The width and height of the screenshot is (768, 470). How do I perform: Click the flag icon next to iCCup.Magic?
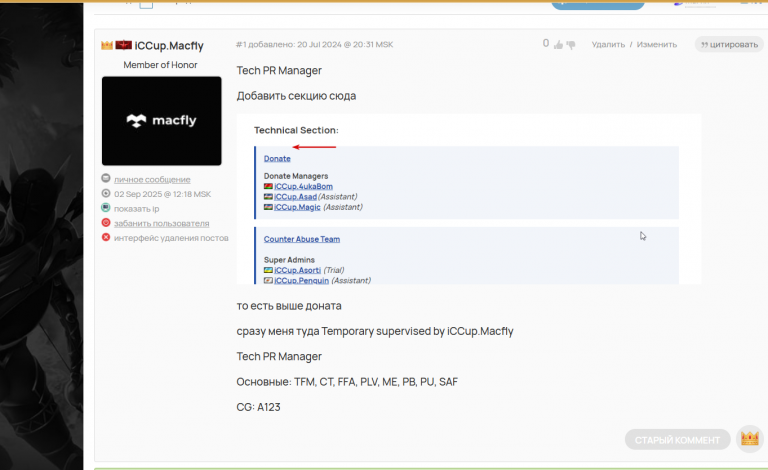268,207
